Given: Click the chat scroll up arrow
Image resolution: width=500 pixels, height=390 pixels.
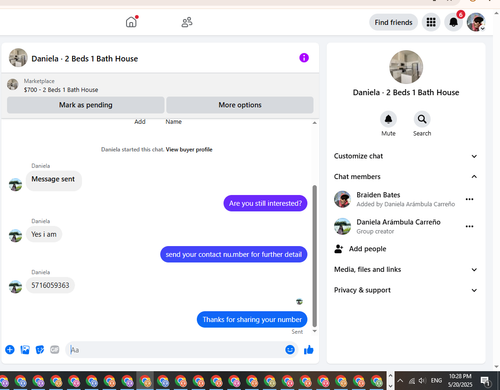Looking at the screenshot, I should pyautogui.click(x=314, y=123).
